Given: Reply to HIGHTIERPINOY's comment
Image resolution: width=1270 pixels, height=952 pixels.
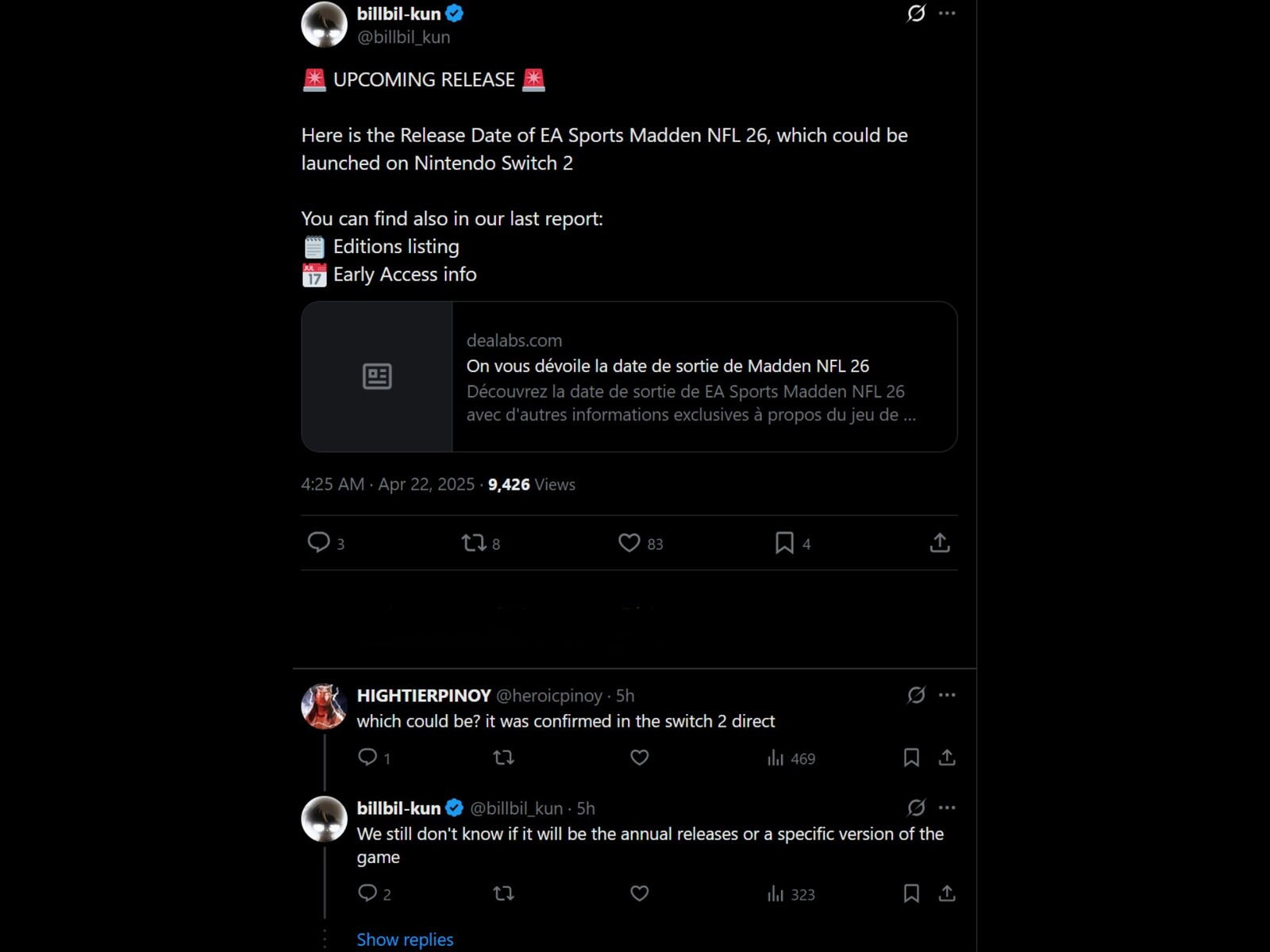Looking at the screenshot, I should [x=368, y=758].
